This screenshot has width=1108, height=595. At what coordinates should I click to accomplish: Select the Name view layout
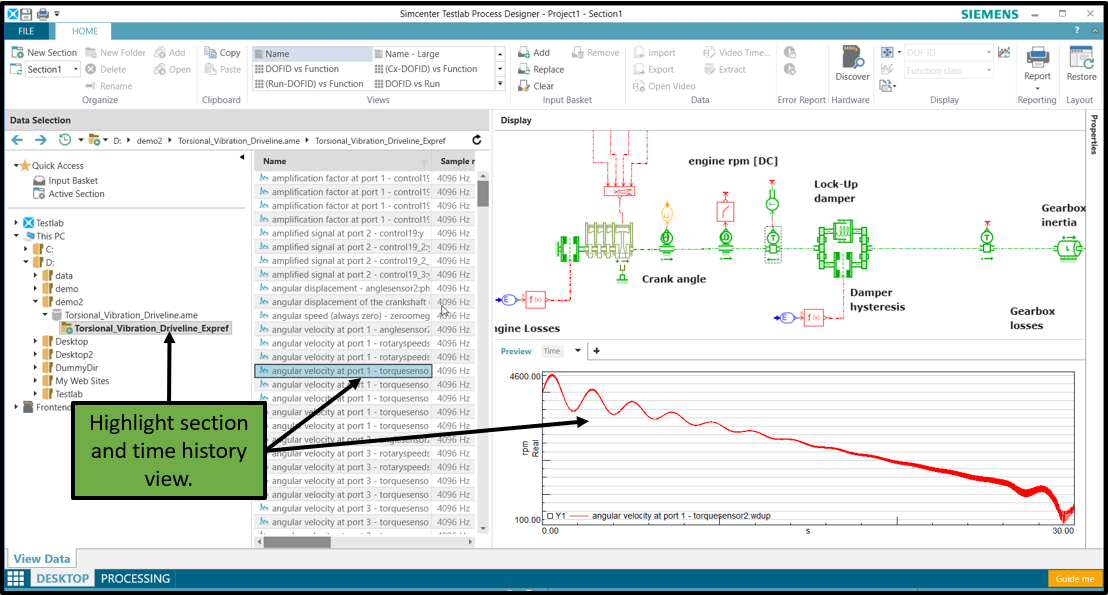coord(312,54)
